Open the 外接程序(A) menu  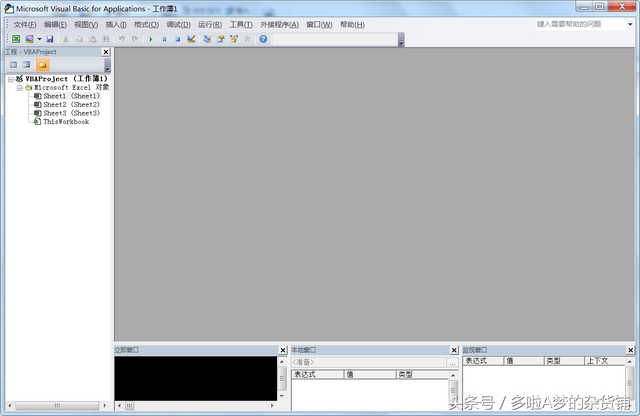pyautogui.click(x=279, y=25)
